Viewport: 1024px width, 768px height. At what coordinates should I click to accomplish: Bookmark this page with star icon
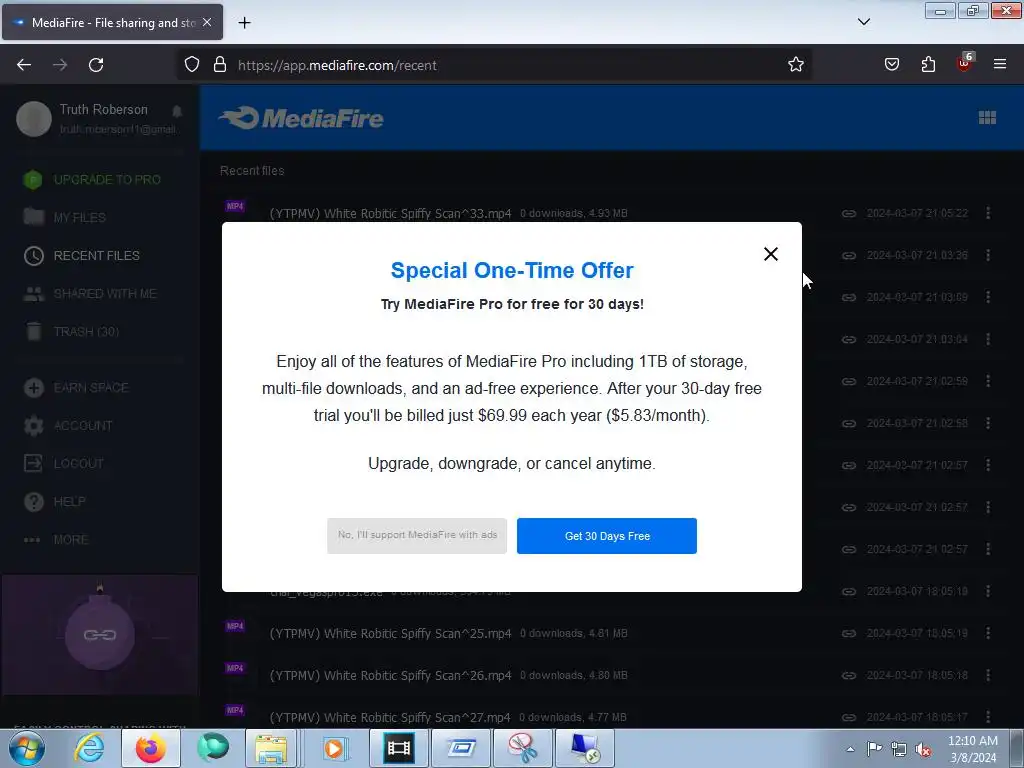point(795,65)
